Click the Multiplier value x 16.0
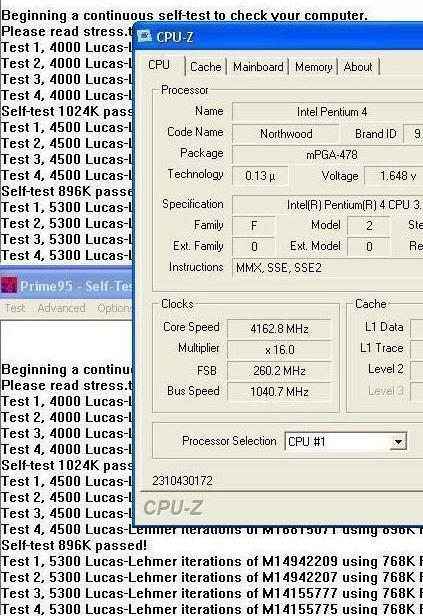This screenshot has height=616, width=423. (x=279, y=350)
